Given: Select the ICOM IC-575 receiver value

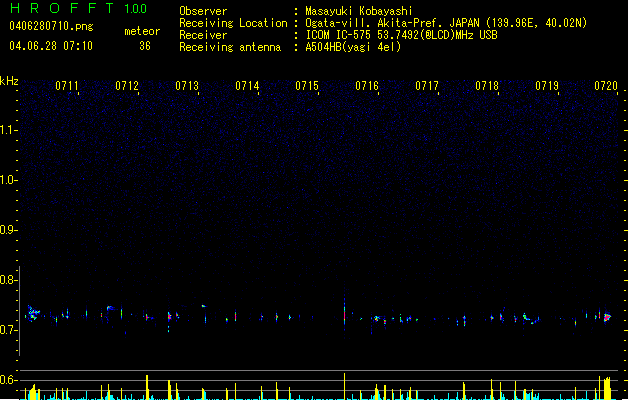Looking at the screenshot, I should [x=401, y=35].
